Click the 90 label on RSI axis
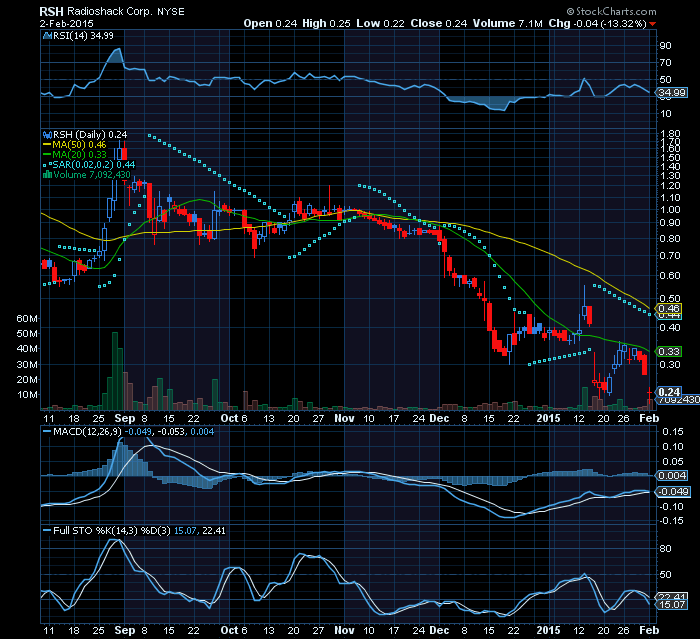This screenshot has height=639, width=700. (x=665, y=46)
